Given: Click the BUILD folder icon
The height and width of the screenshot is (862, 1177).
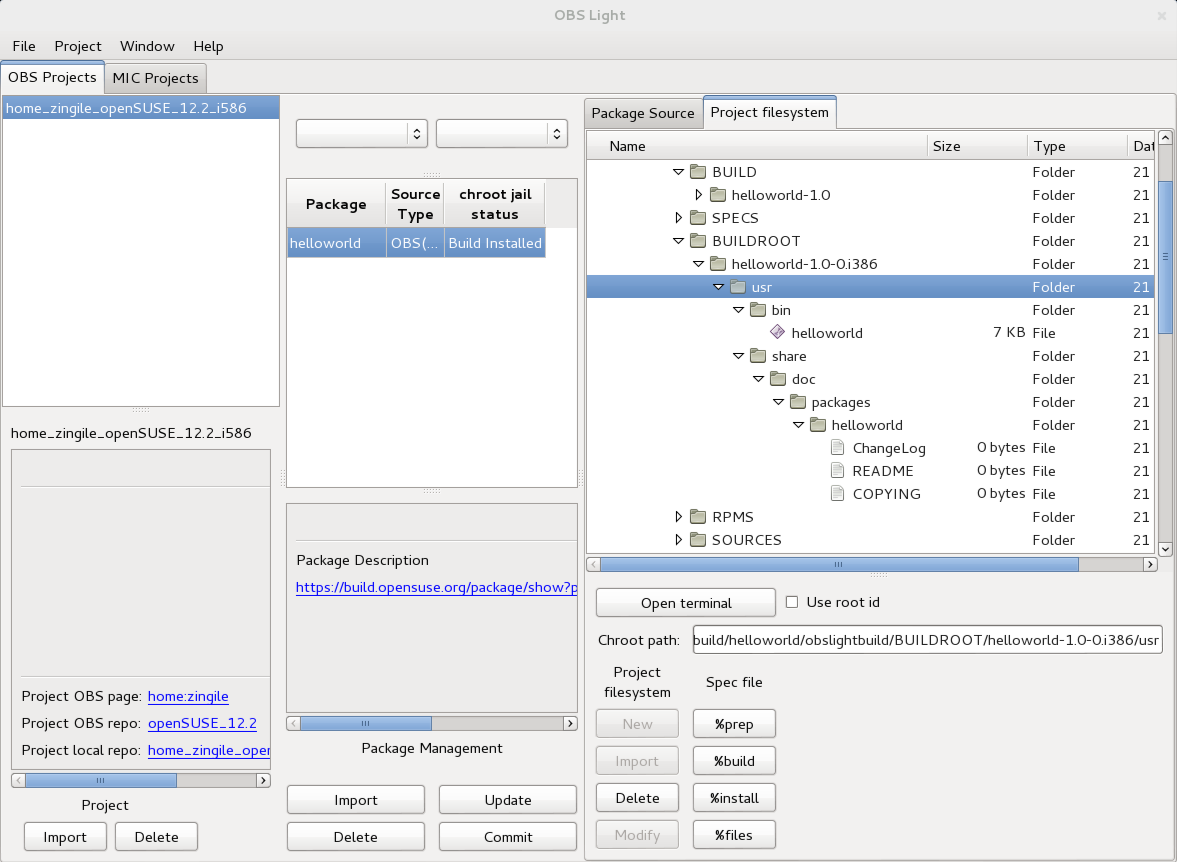Looking at the screenshot, I should pyautogui.click(x=698, y=171).
